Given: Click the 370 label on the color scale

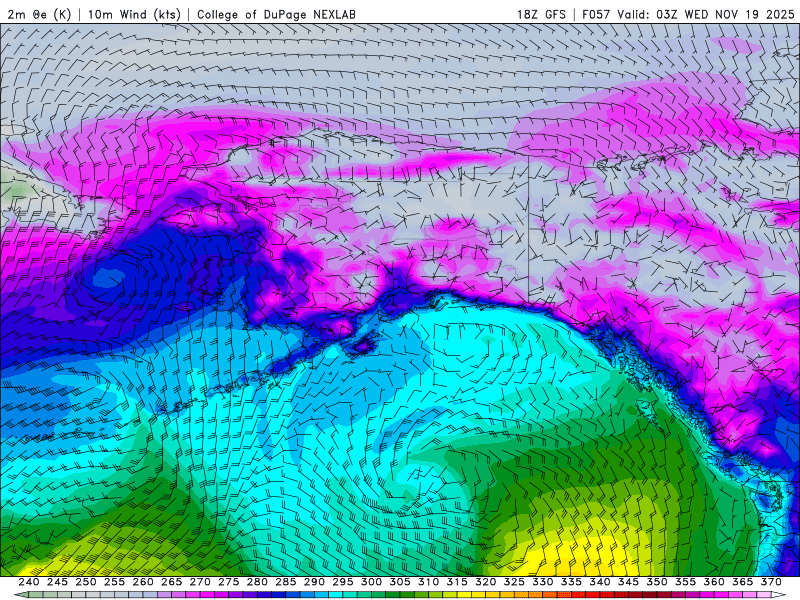Looking at the screenshot, I should [771, 582].
